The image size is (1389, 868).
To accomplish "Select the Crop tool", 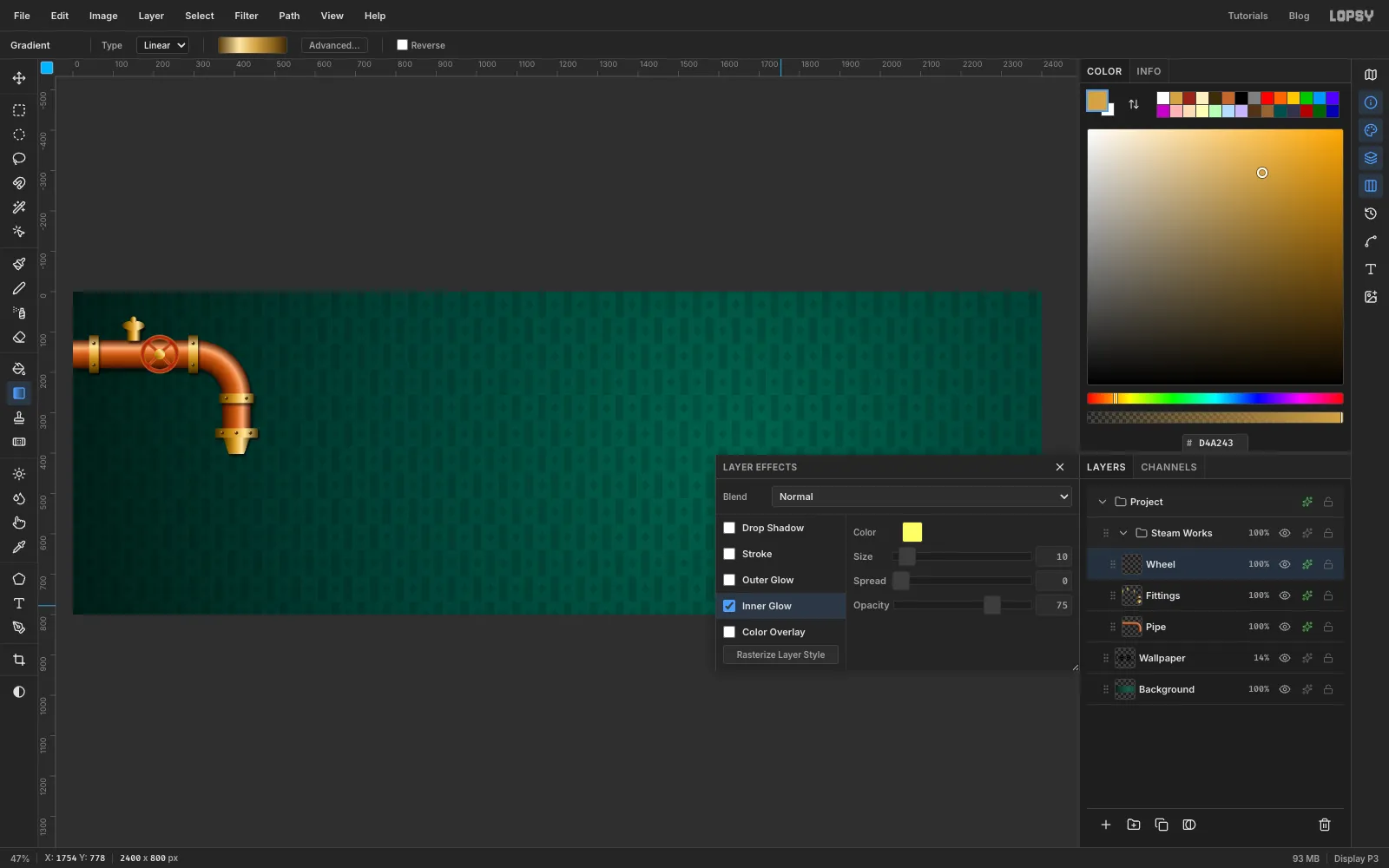I will click(19, 661).
